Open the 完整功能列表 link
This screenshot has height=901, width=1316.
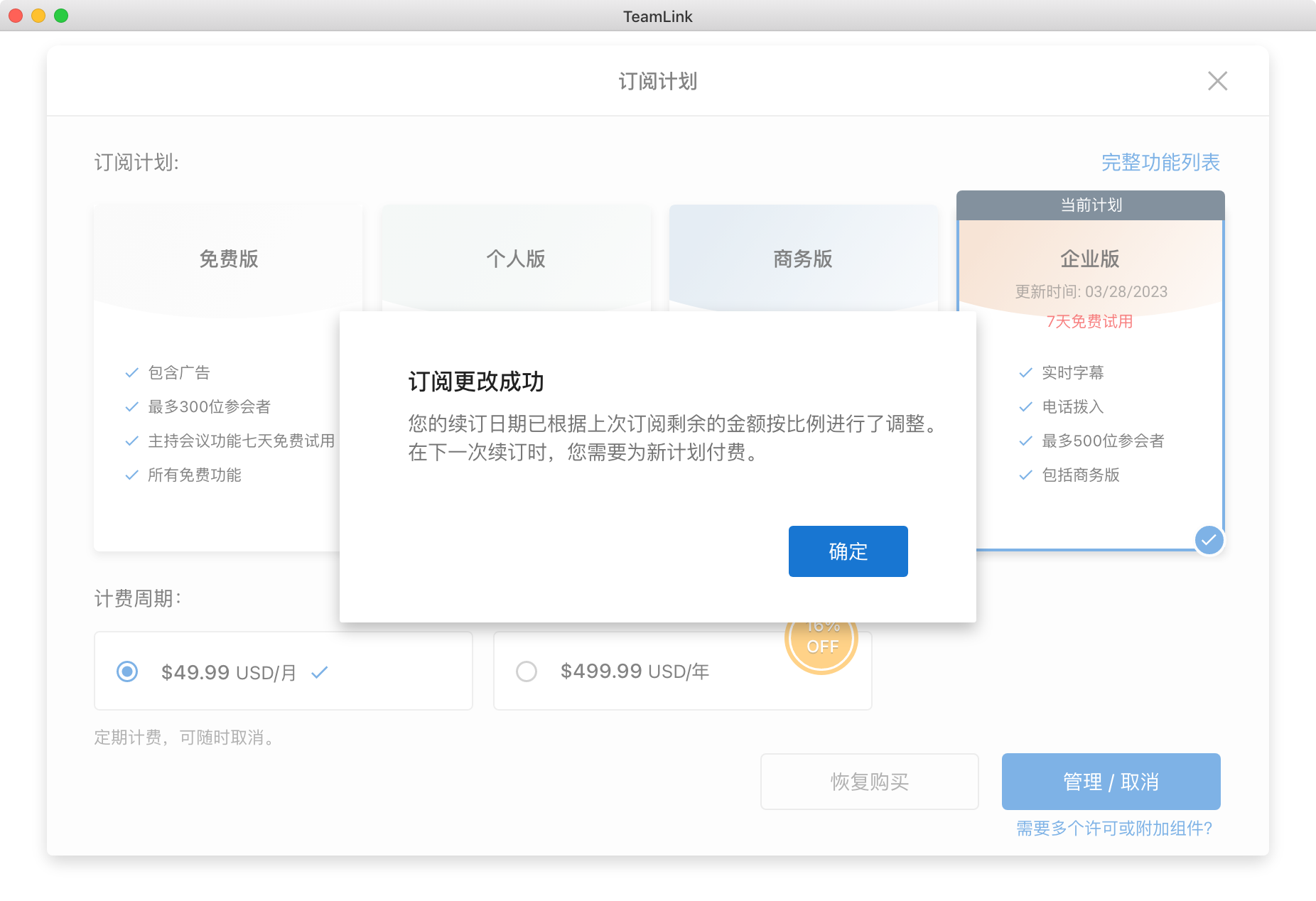1160,163
